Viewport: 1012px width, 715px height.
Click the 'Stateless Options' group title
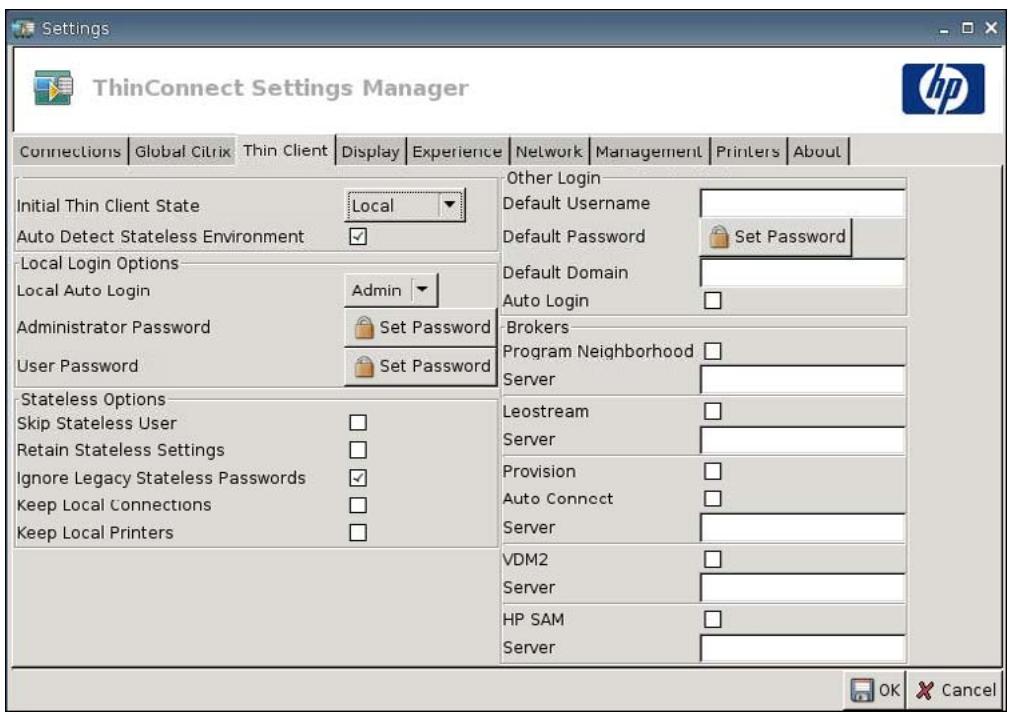coord(93,399)
